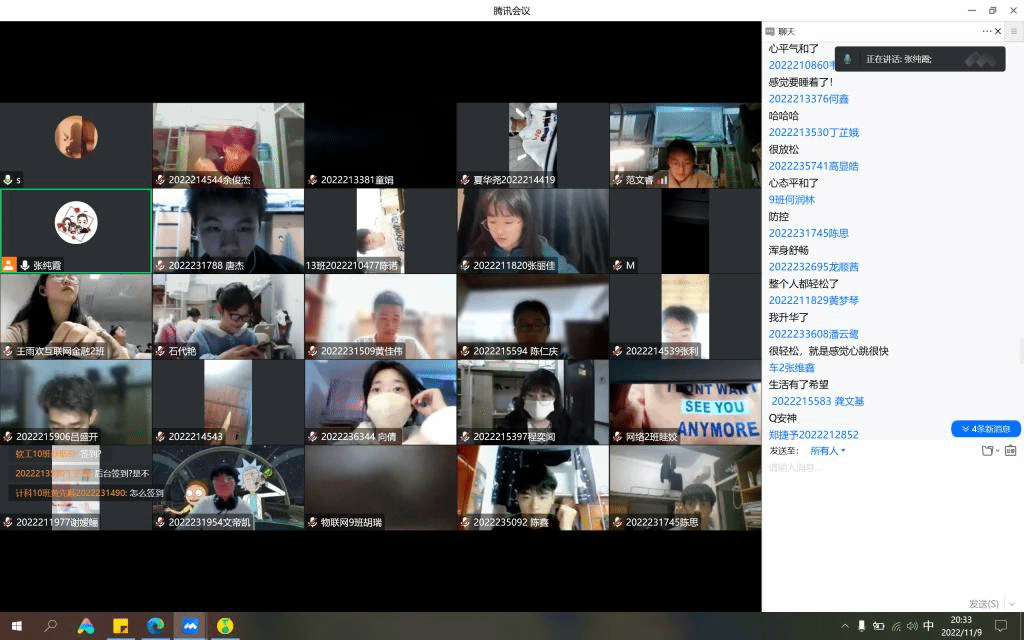Open Windows search from the taskbar
1024x640 pixels.
pos(50,626)
